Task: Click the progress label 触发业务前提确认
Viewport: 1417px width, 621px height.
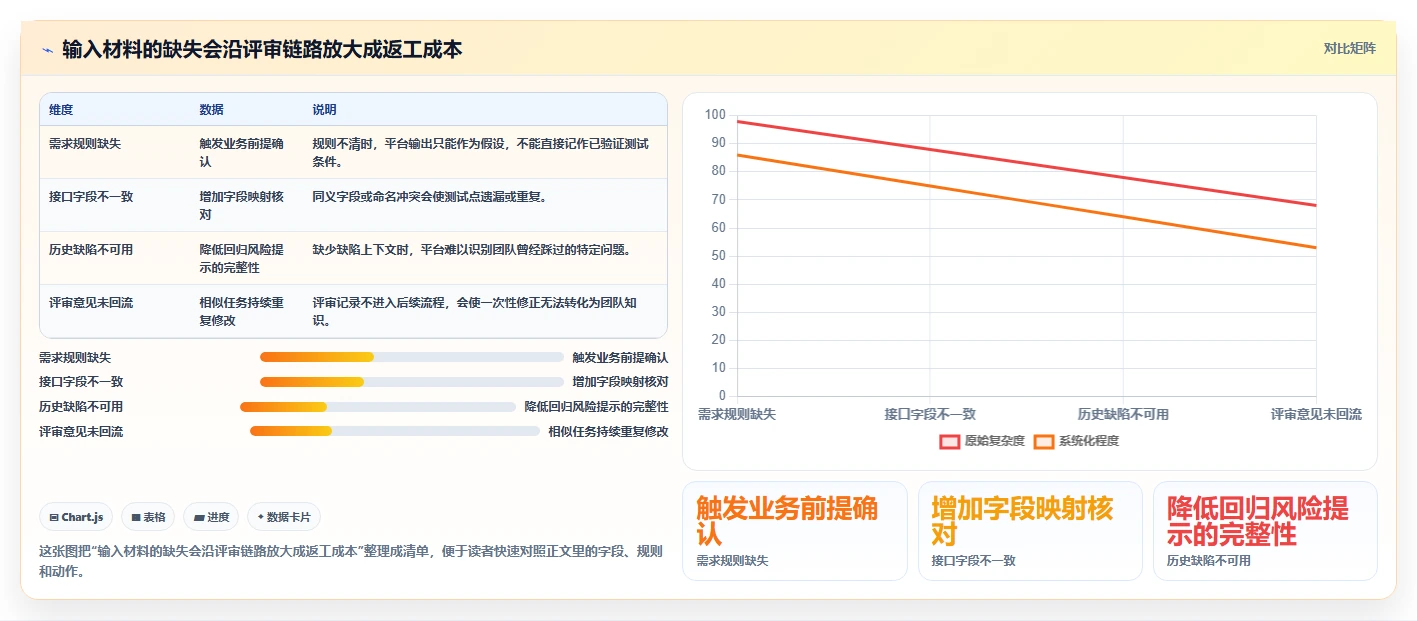Action: coord(620,357)
